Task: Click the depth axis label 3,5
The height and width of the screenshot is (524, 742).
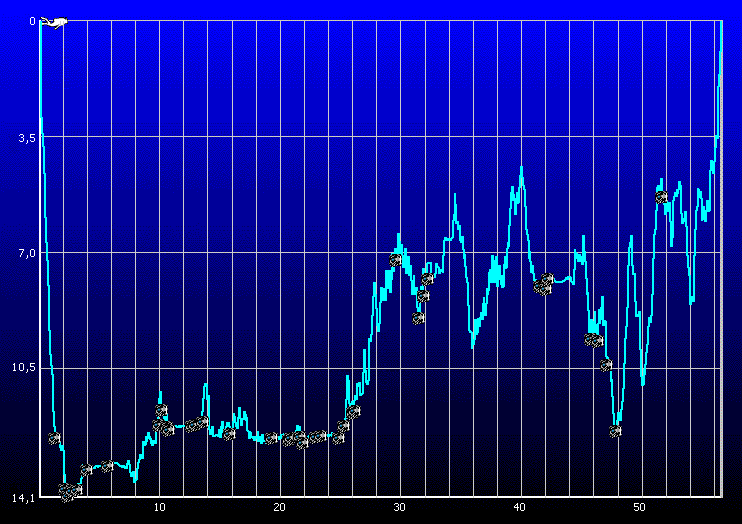Action: (x=27, y=138)
